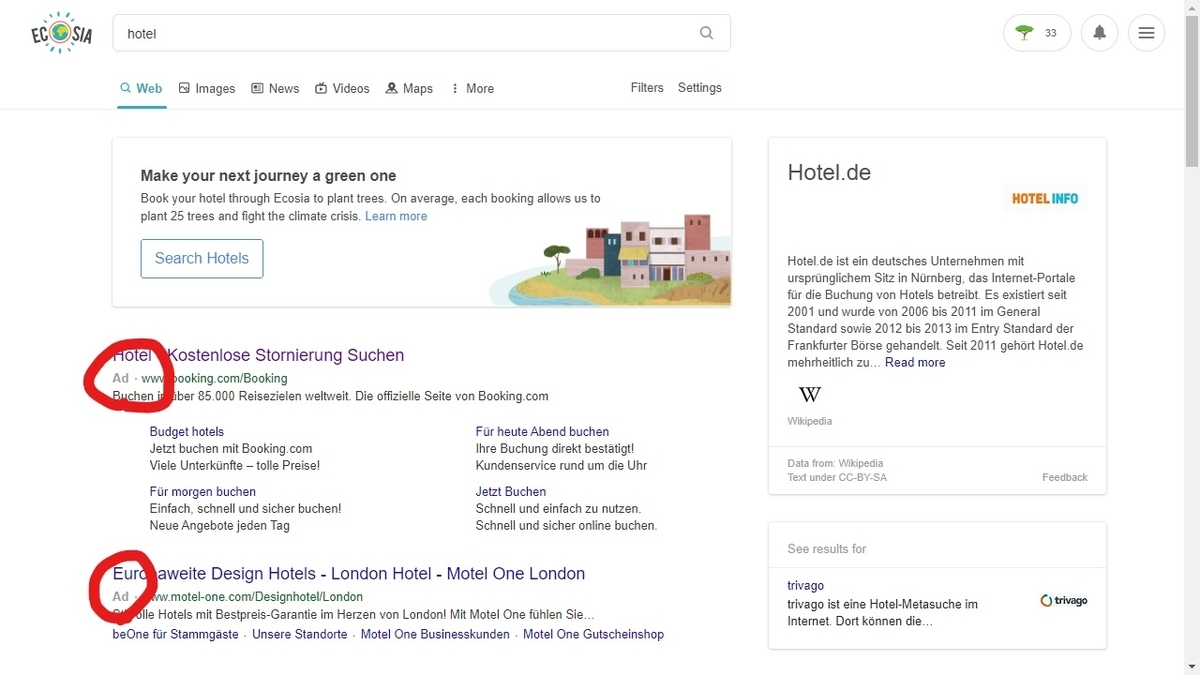The width and height of the screenshot is (1200, 675).
Task: Click the 'See results for' label
Action: [x=827, y=549]
